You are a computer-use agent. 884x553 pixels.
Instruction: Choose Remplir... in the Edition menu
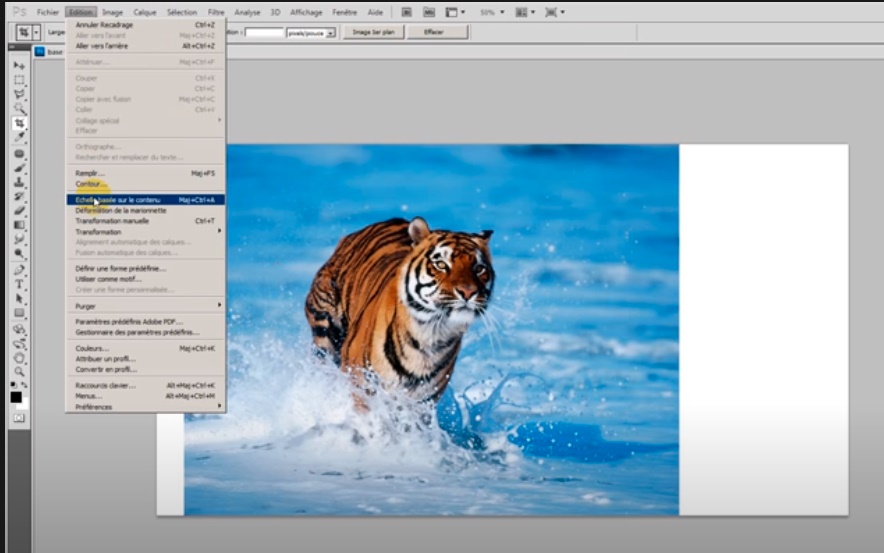tap(145, 173)
